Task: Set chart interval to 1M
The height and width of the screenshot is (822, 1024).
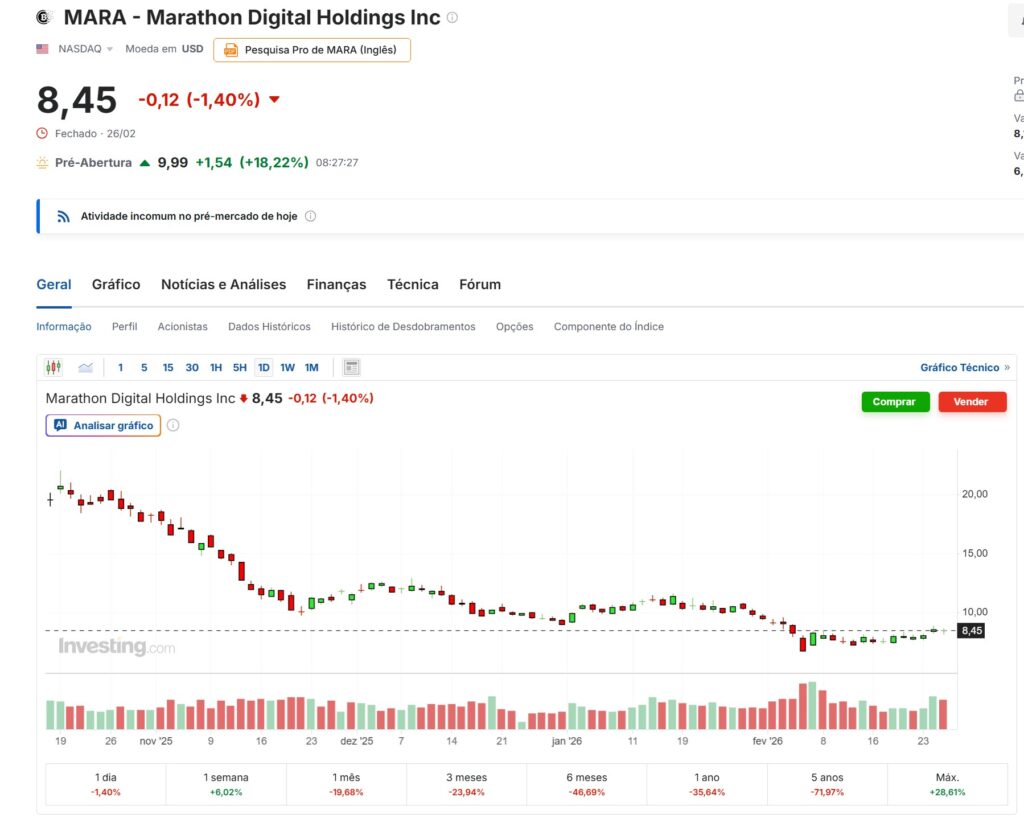Action: coord(312,368)
